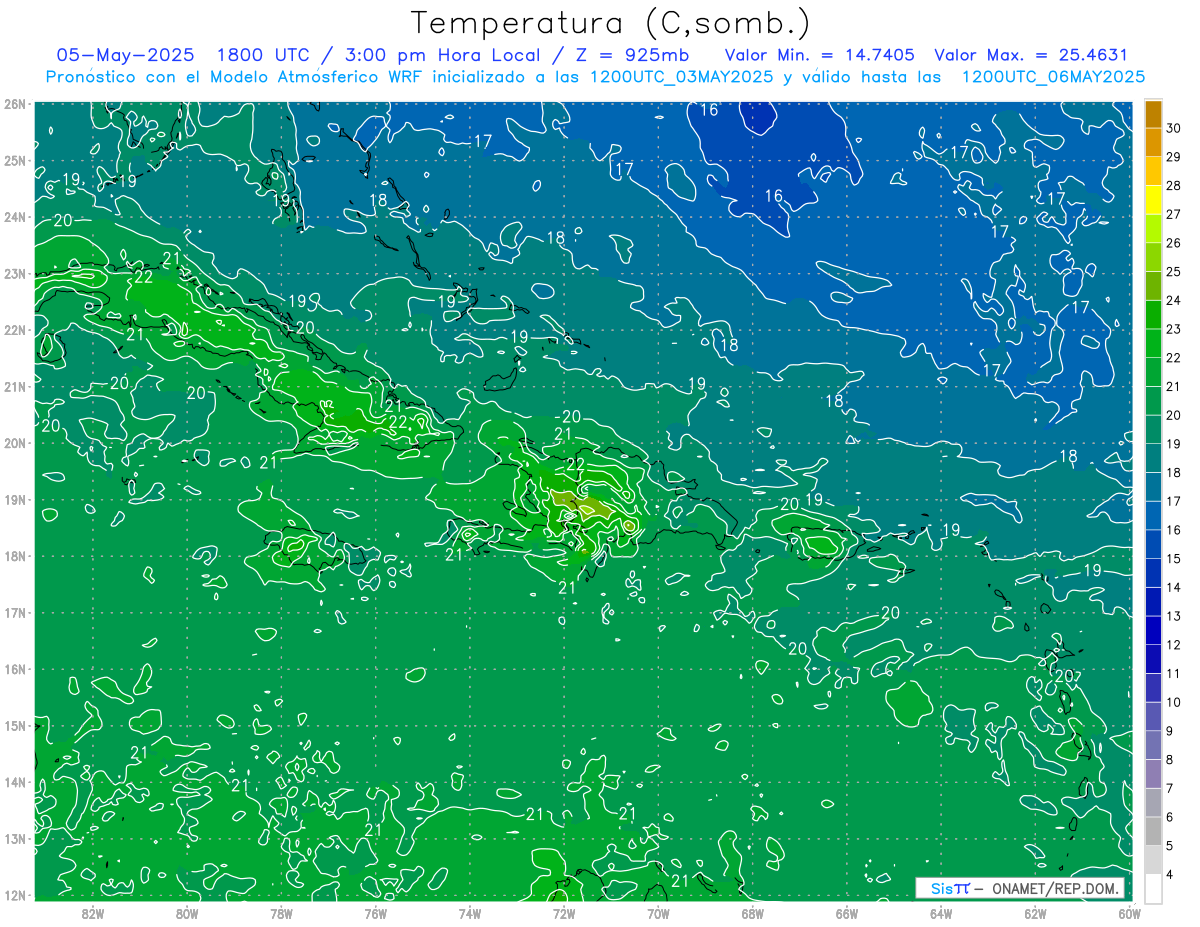Click valid-until time "1200UTC_06MAY2025"
The width and height of the screenshot is (1200, 927).
point(1053,77)
